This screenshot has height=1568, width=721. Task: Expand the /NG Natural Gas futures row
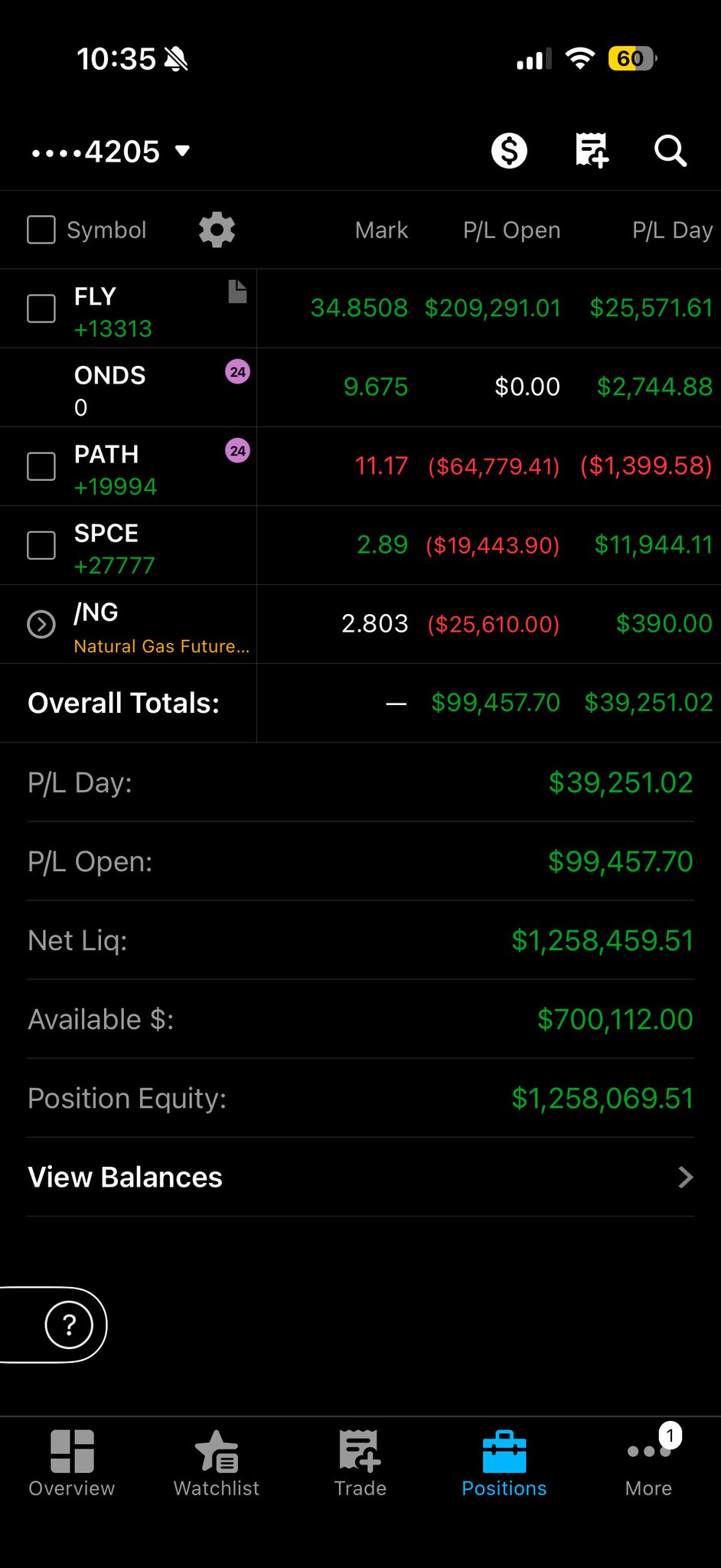pyautogui.click(x=41, y=625)
